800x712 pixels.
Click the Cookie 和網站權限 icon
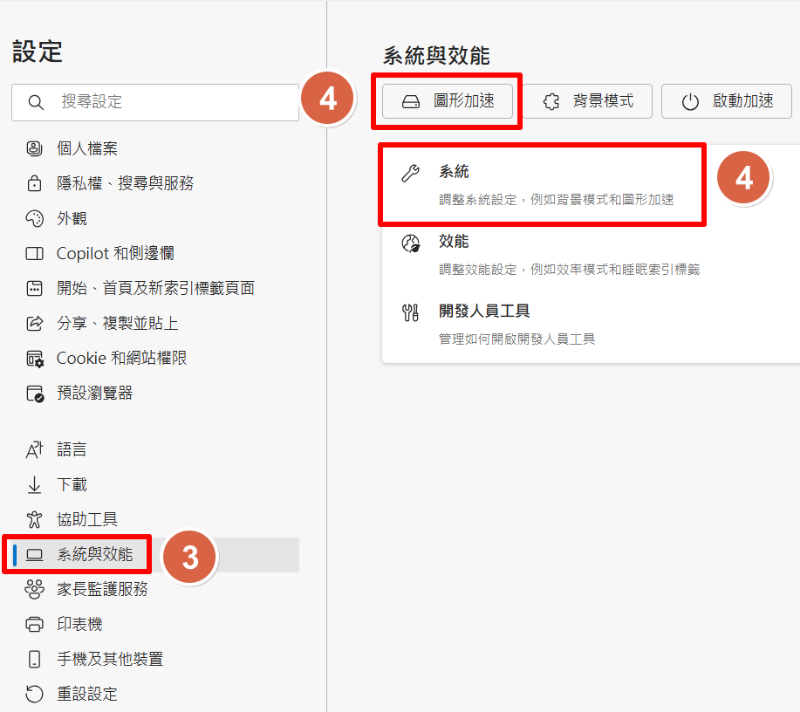tap(35, 358)
